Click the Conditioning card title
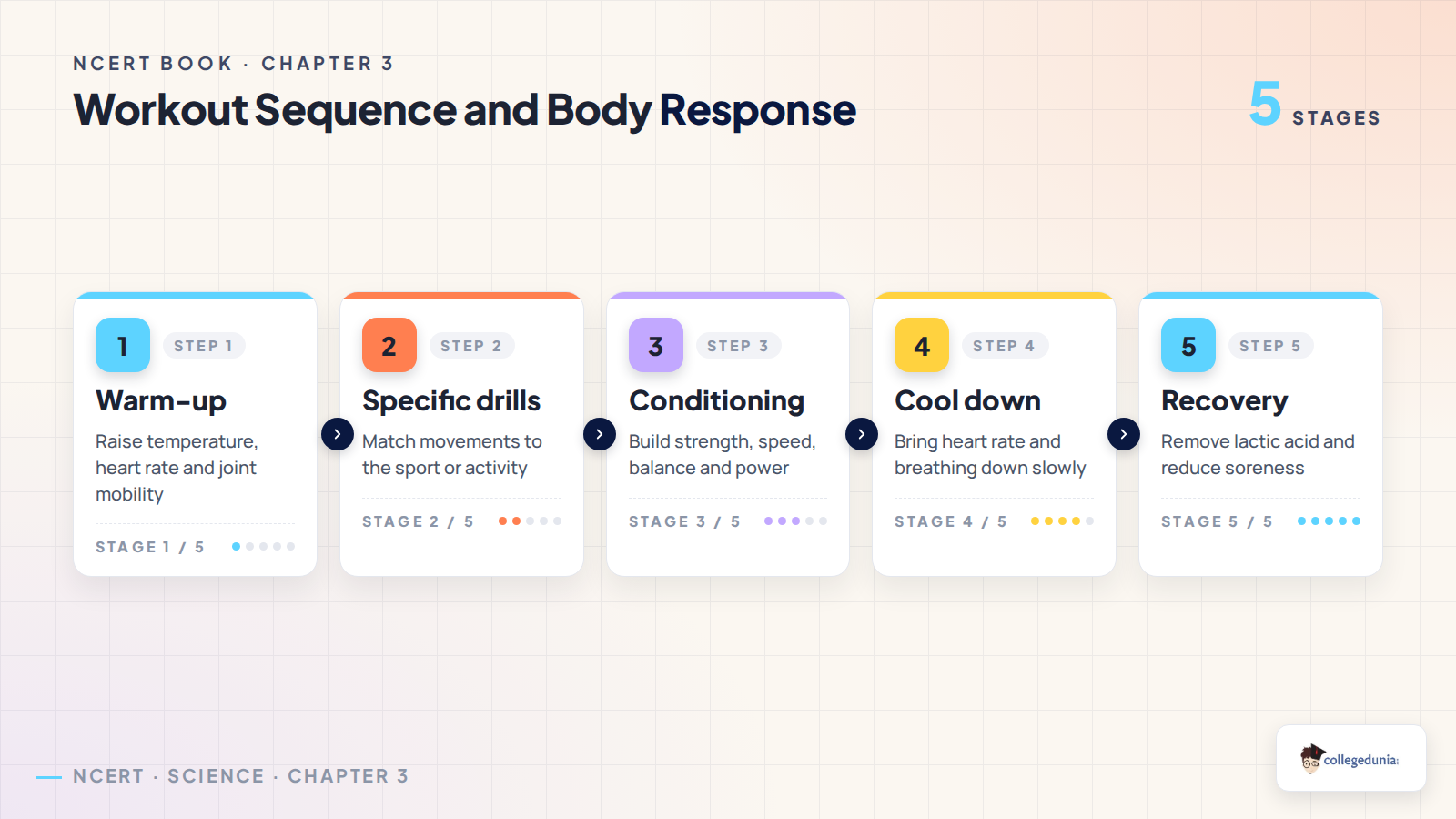Viewport: 1456px width, 819px height. click(x=717, y=401)
